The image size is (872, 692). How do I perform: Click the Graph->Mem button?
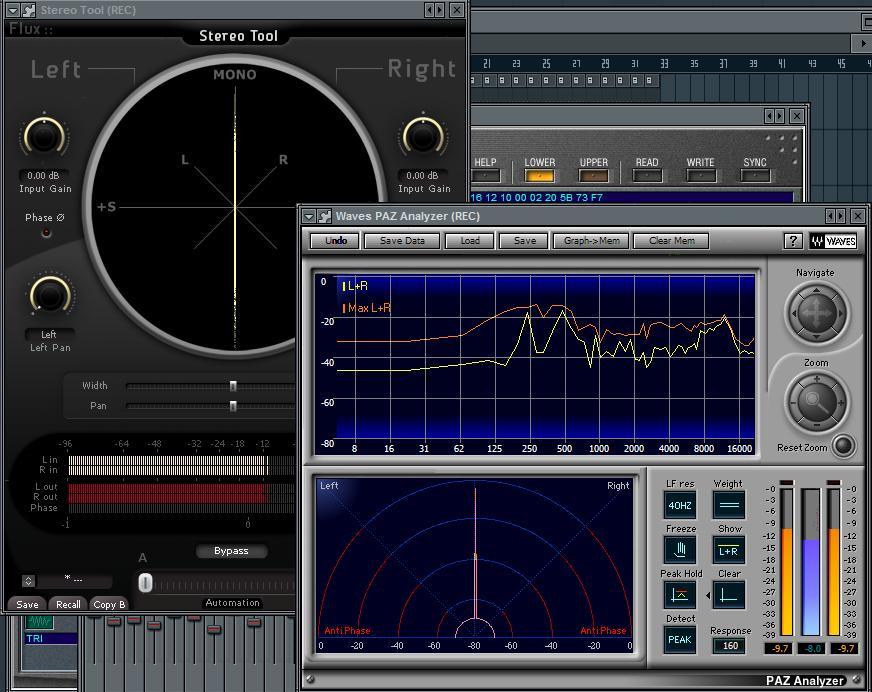coord(591,241)
